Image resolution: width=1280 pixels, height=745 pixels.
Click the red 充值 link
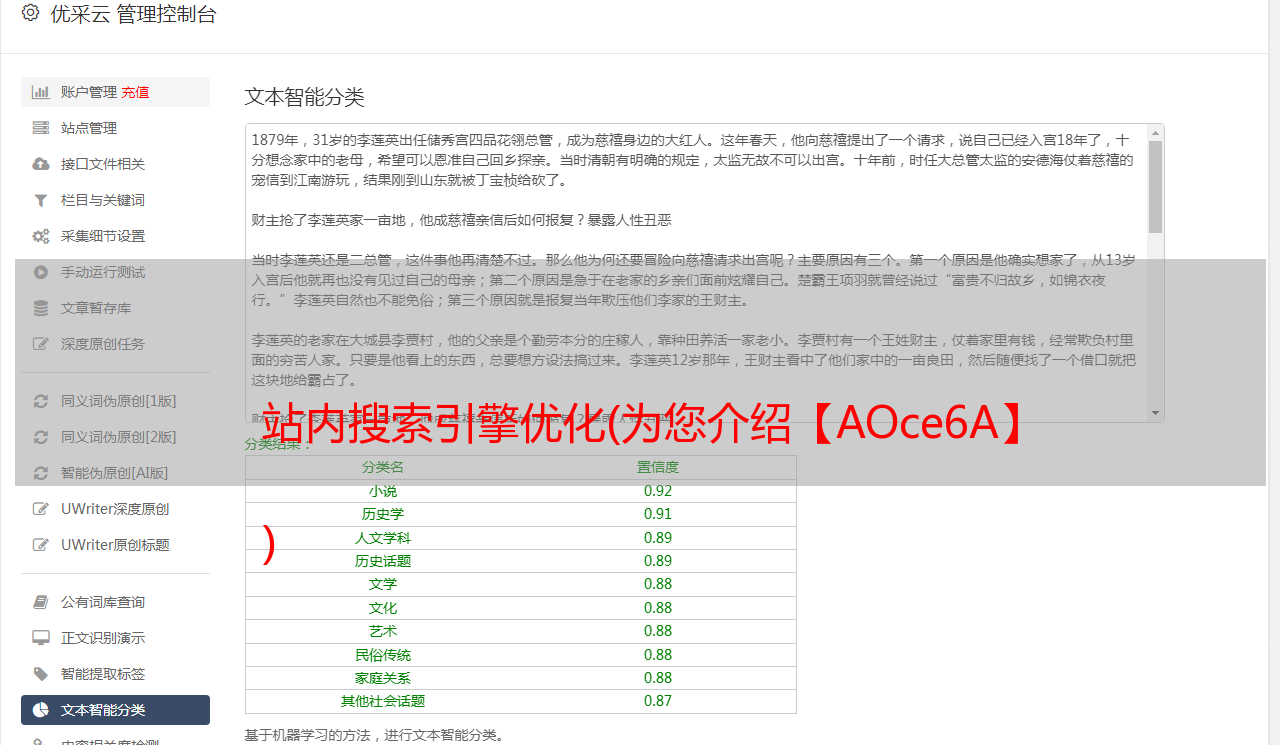click(135, 92)
